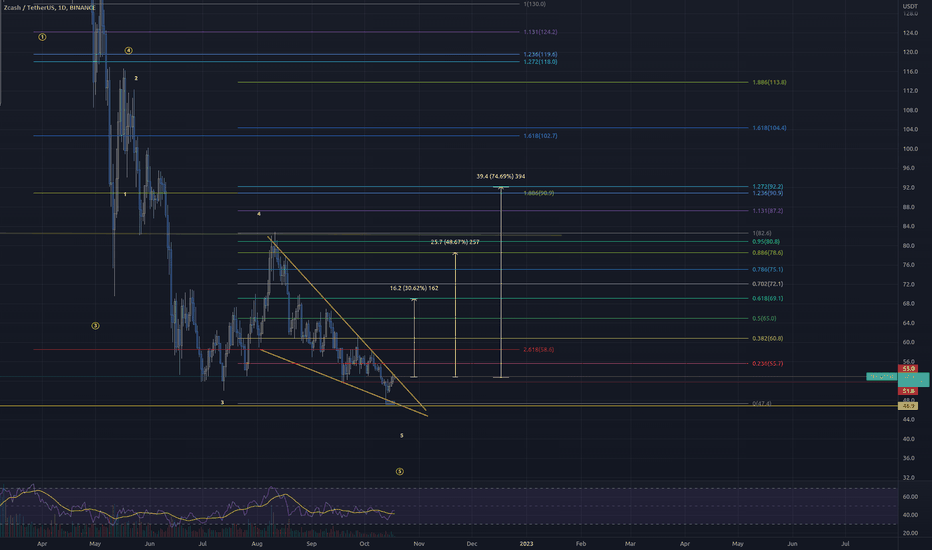Image resolution: width=932 pixels, height=550 pixels.
Task: Click the 25.7 (48.67%) price range label
Action: tap(455, 242)
